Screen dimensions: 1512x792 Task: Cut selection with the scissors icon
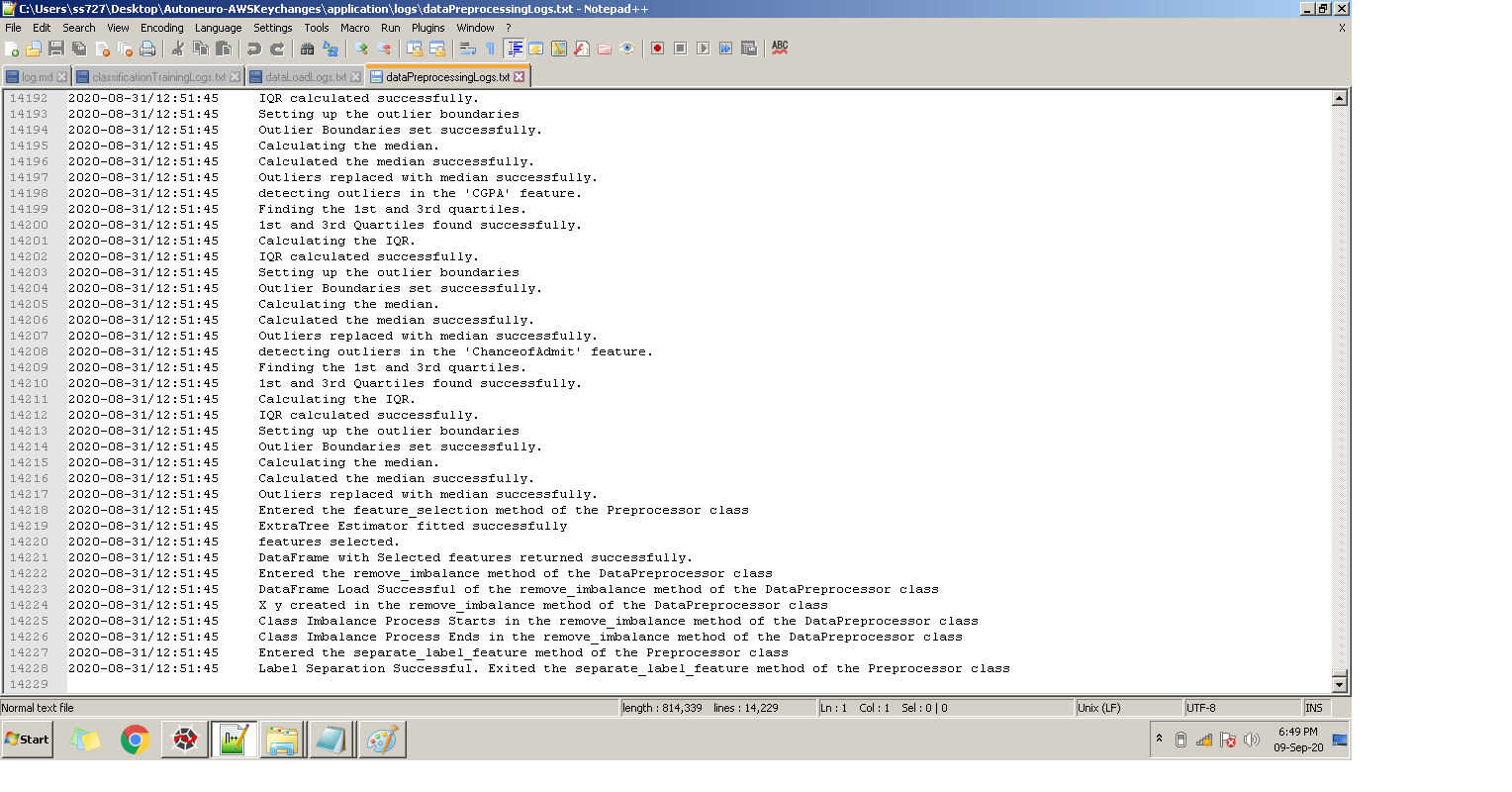click(x=178, y=49)
